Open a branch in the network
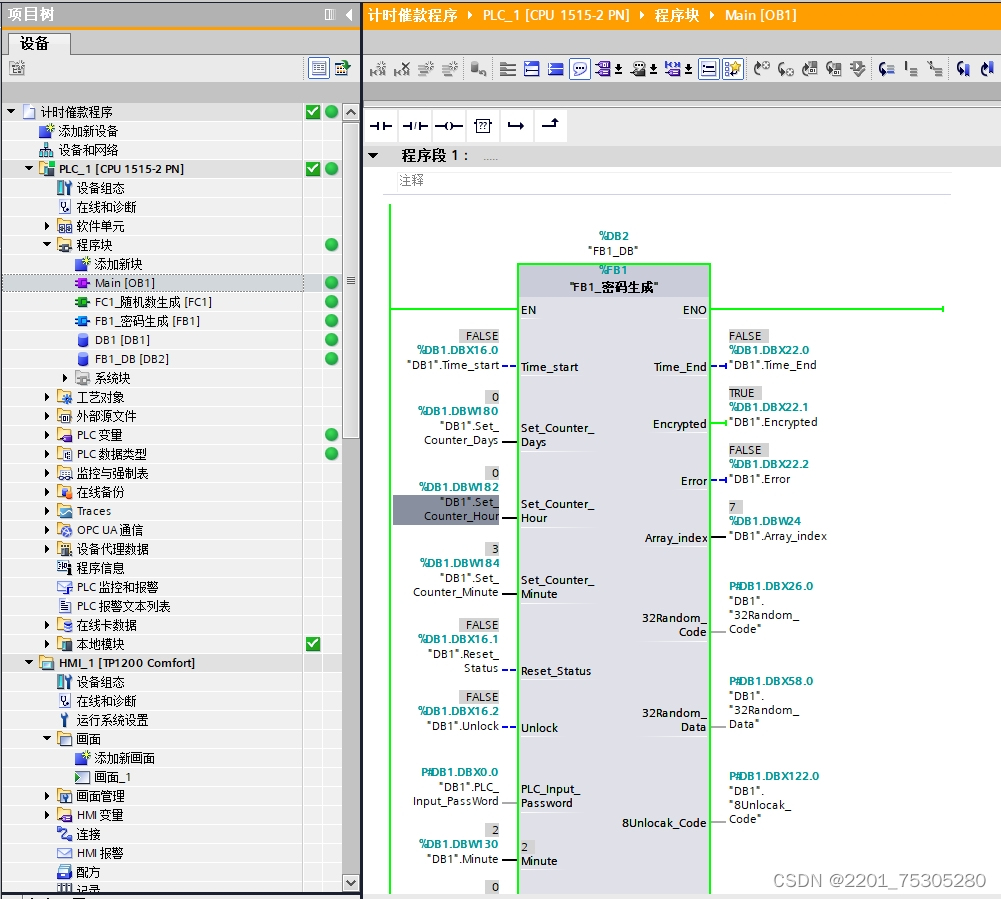1001x899 pixels. click(x=516, y=126)
